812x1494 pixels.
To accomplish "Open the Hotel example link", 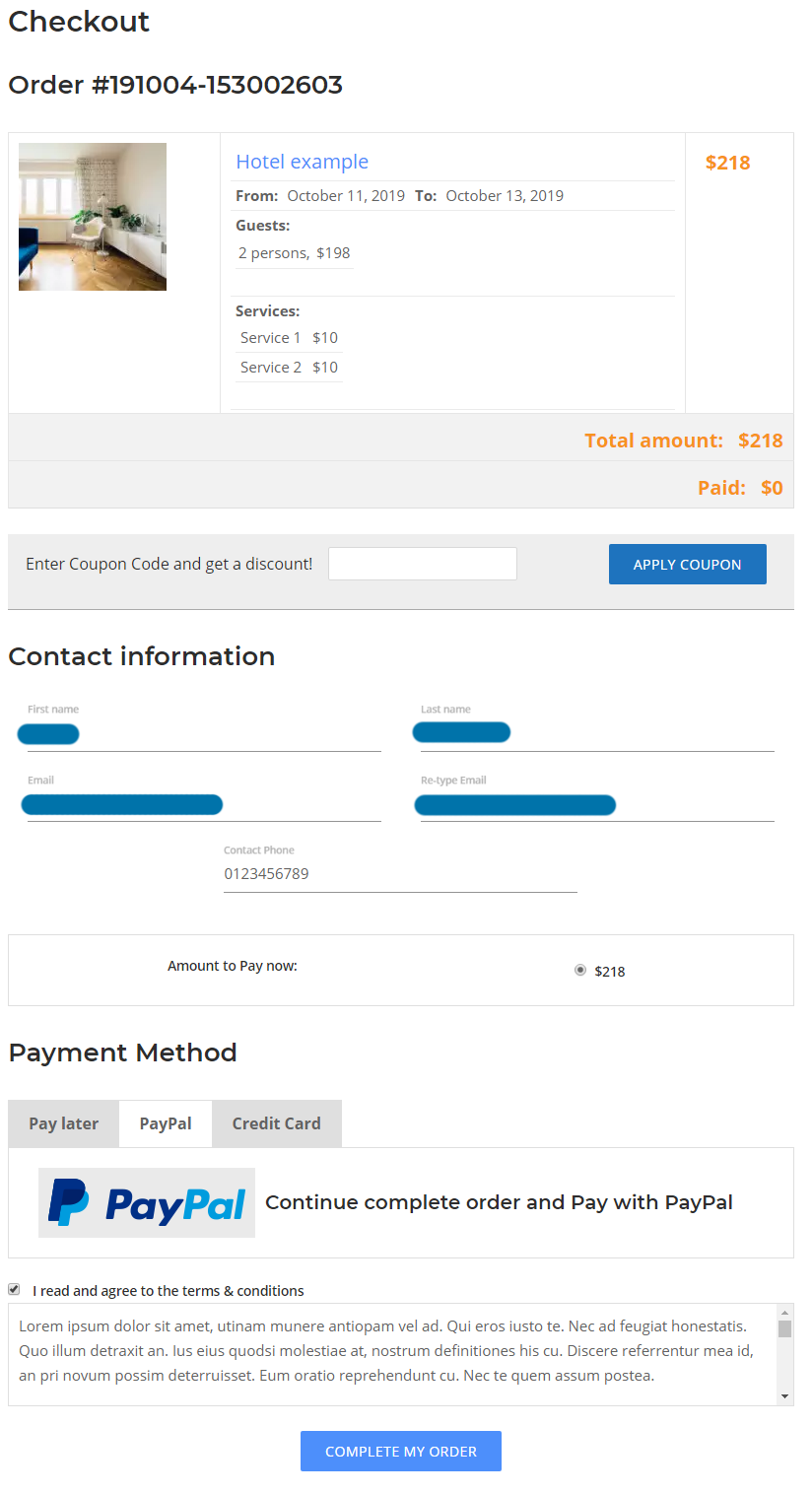I will tap(302, 162).
